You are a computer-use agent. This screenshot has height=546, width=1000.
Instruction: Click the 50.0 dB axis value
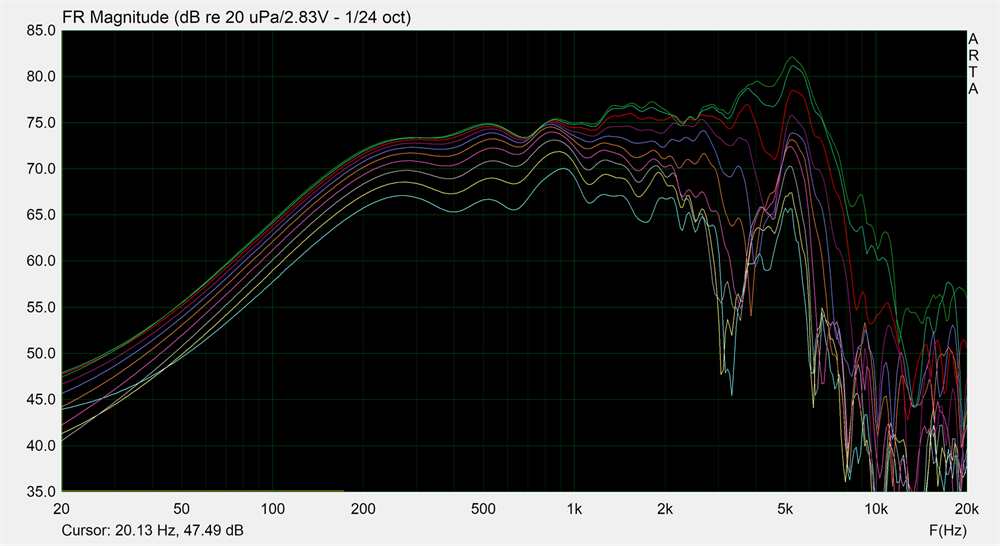[41, 353]
